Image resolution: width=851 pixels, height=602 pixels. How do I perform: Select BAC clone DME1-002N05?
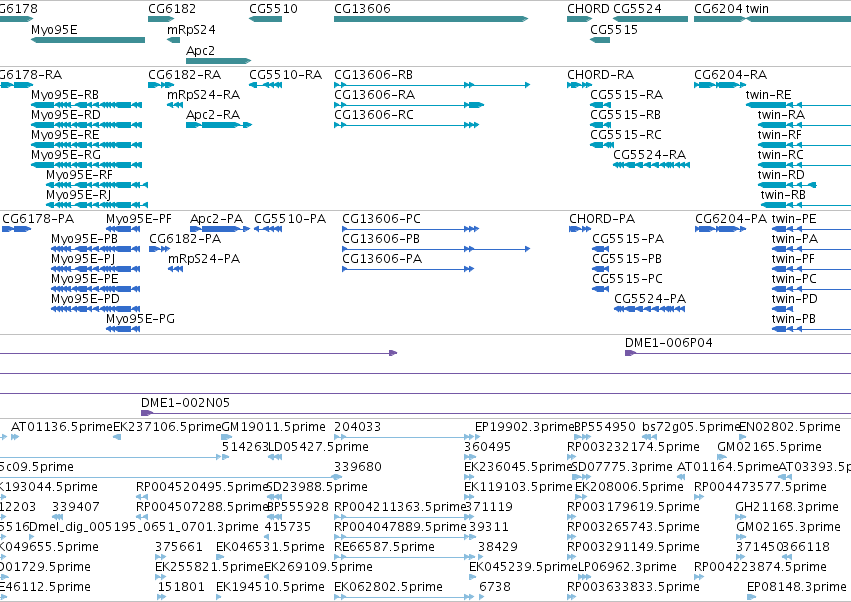coord(185,403)
